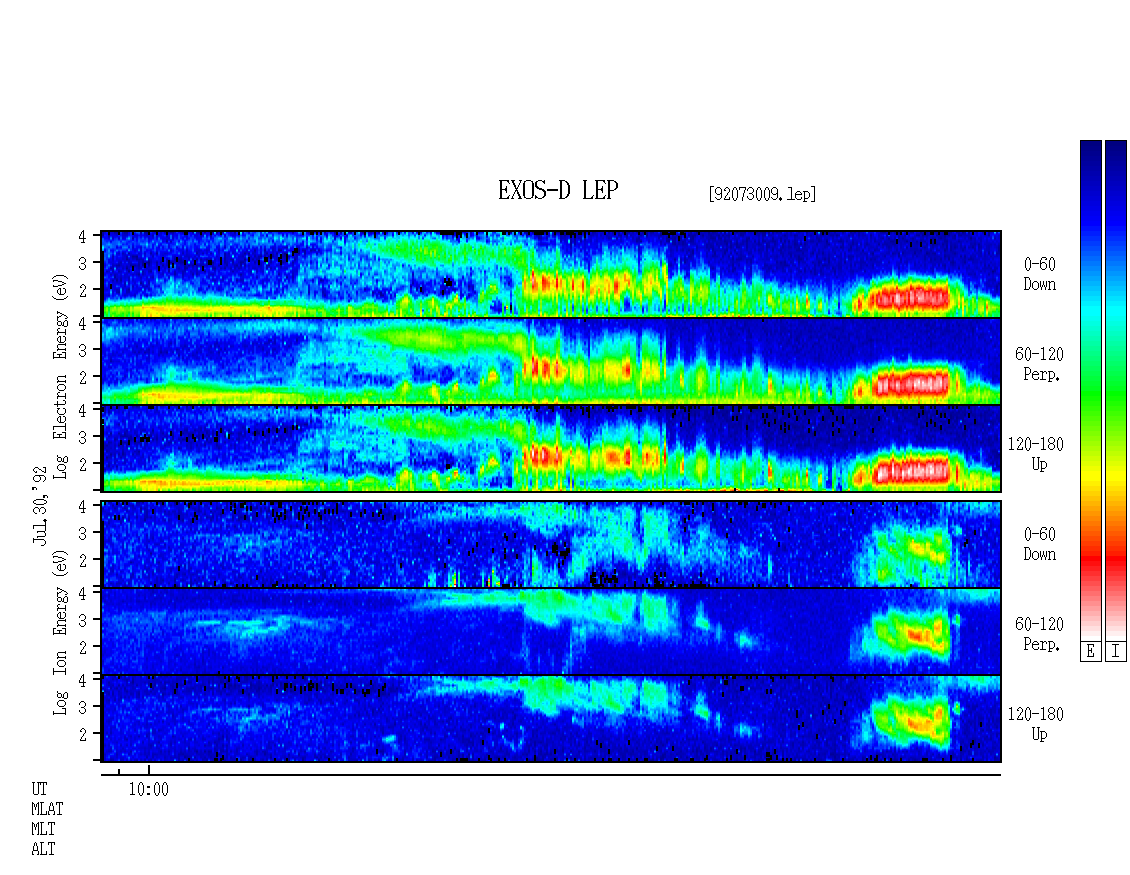Click the 120-180 Up label beside electron panel
Viewport: 1130px width, 875px height.
(x=1036, y=455)
